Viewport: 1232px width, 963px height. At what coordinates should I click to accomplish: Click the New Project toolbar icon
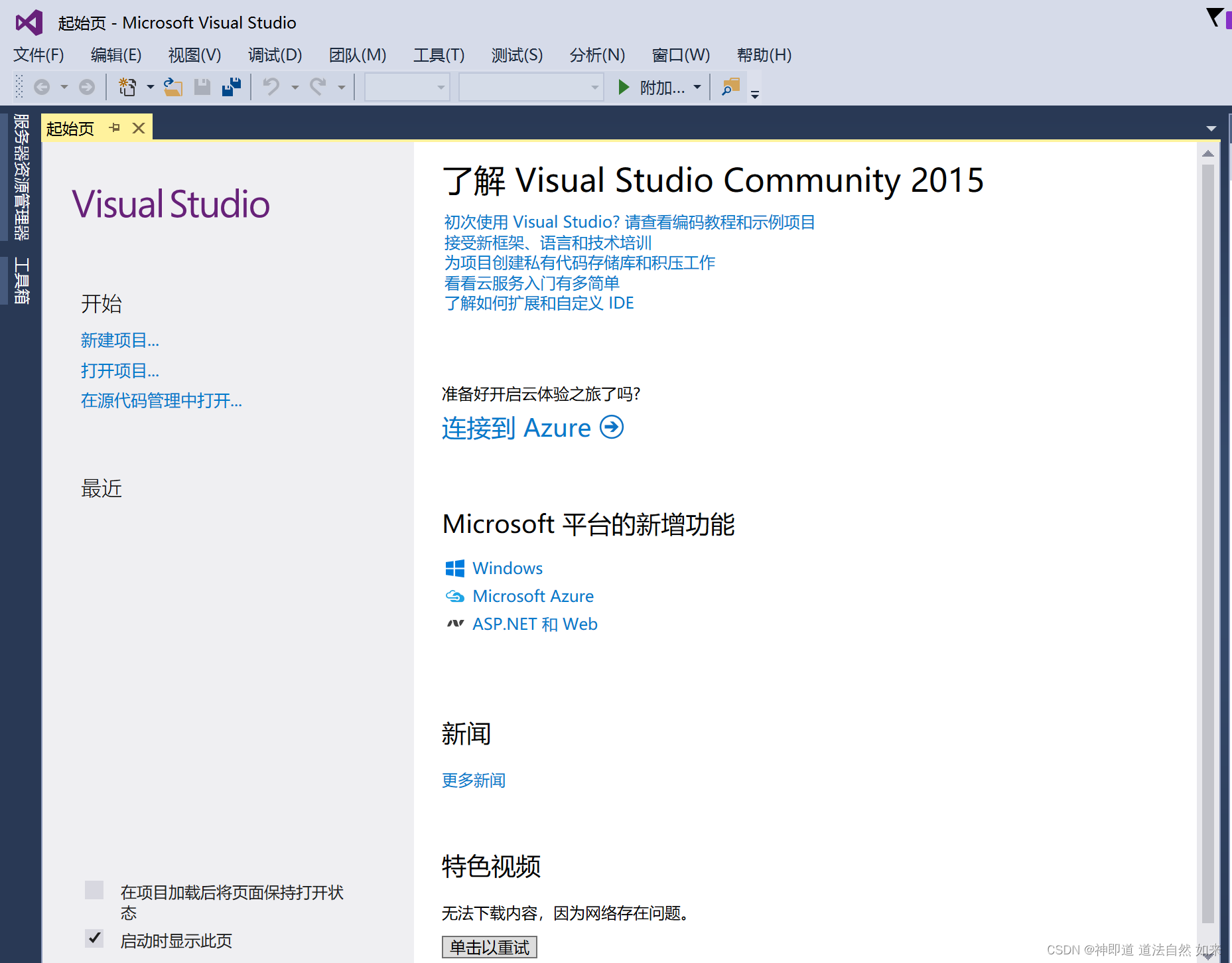127,87
